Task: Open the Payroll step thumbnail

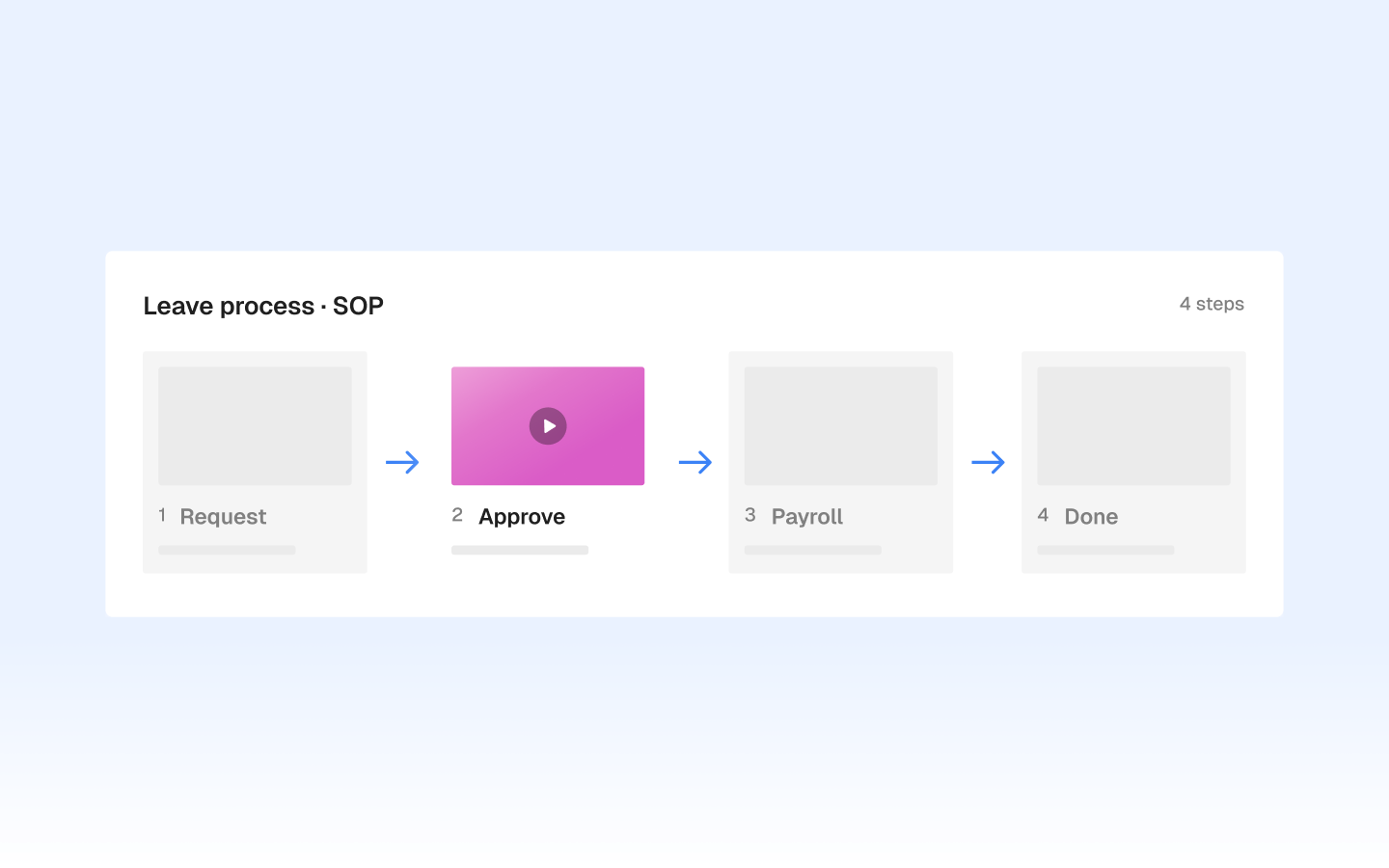Action: point(840,425)
